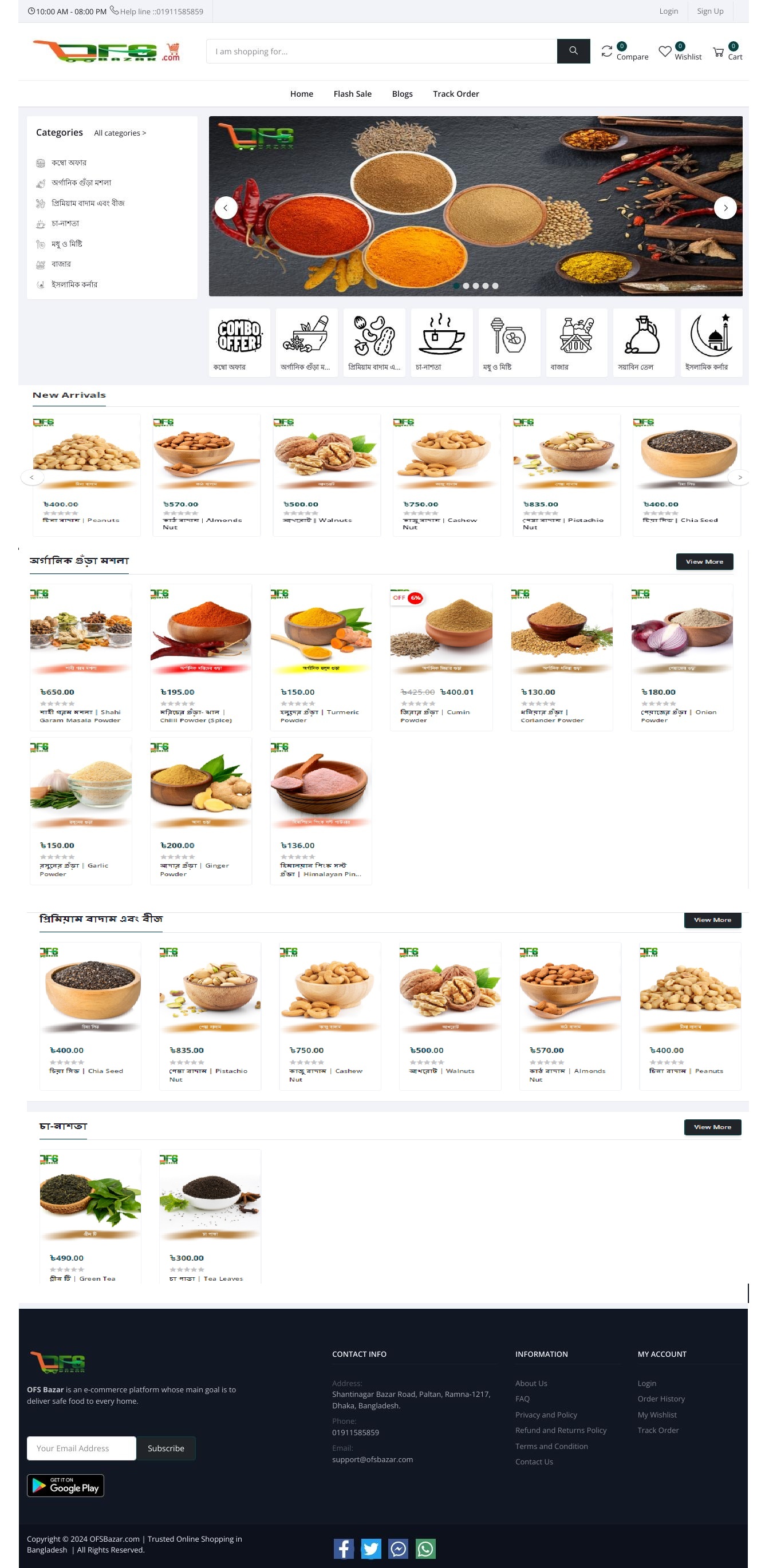765x1568 pixels.
Task: Open the Flash Sale menu item
Action: (x=352, y=94)
